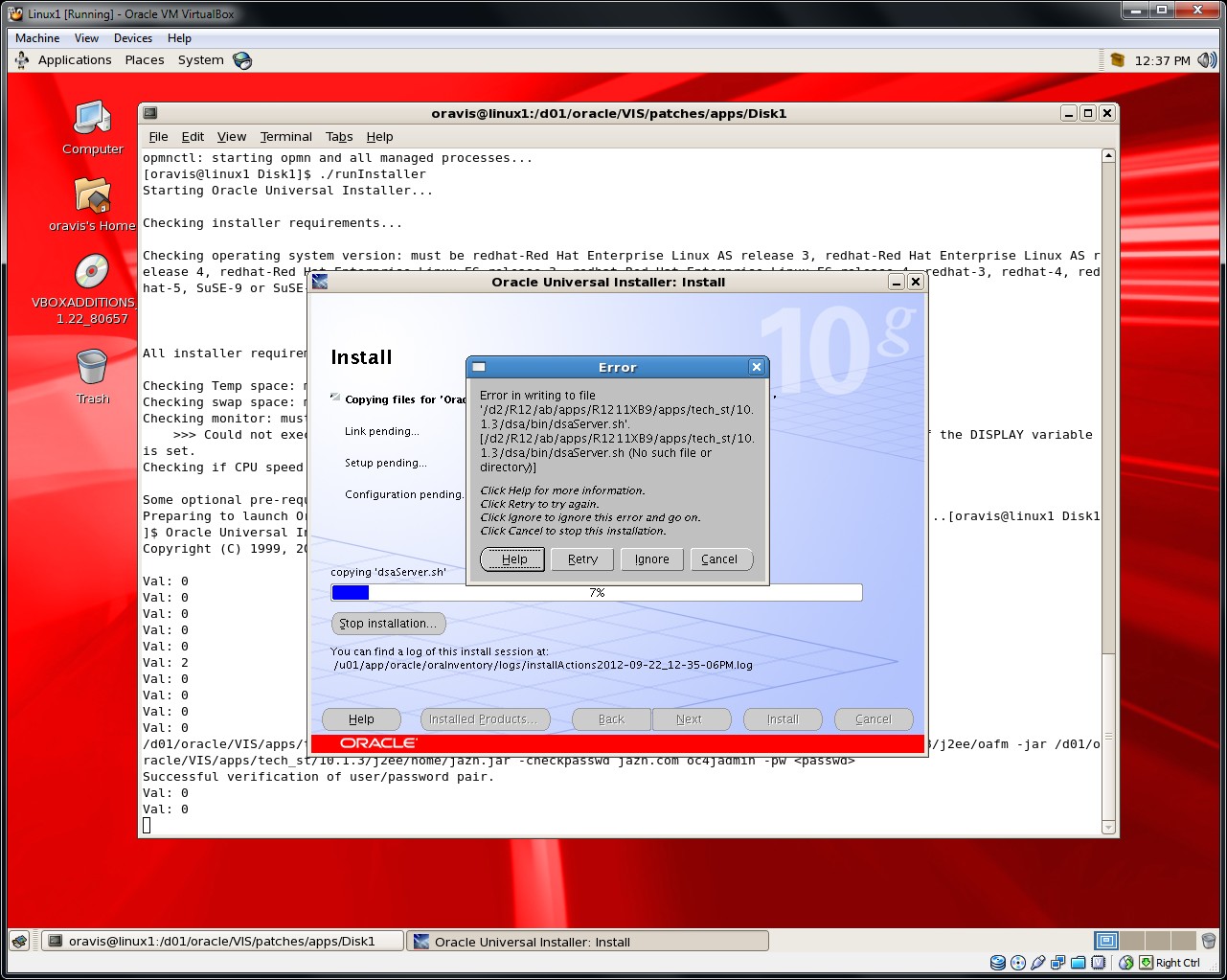Launch the web browser from the GNOME panel
This screenshot has height=980, width=1227.
tap(242, 60)
